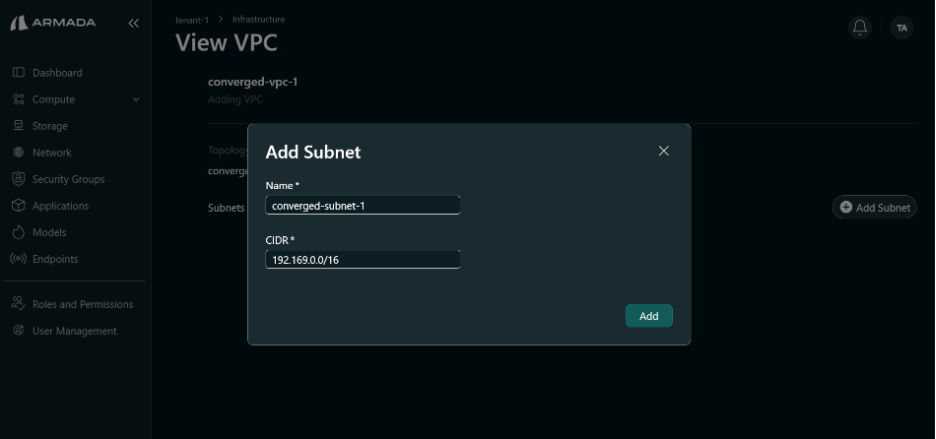Click the Security Groups shield icon
Image resolution: width=936 pixels, height=439 pixels.
point(19,179)
